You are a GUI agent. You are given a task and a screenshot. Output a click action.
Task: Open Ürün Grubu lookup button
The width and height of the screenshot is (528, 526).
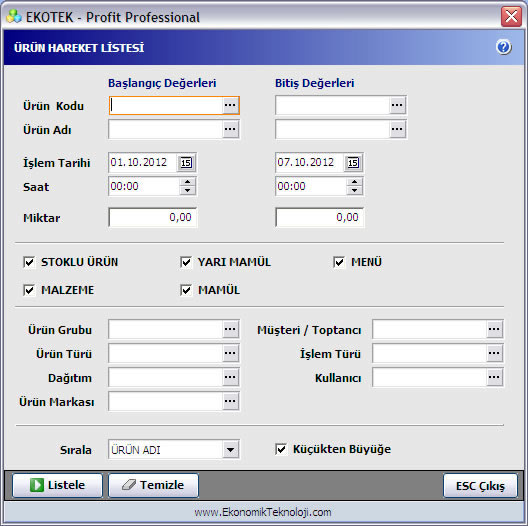(x=230, y=329)
